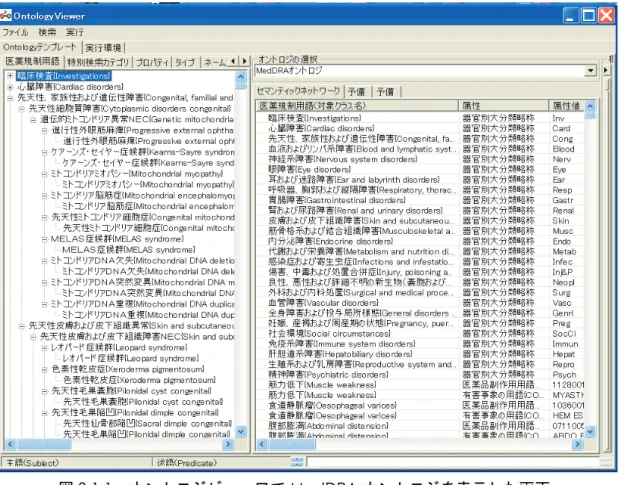Collapse the parent レオパード症候群 Leopard syndrome node
Screen dimensions: 619x485
[45, 348]
